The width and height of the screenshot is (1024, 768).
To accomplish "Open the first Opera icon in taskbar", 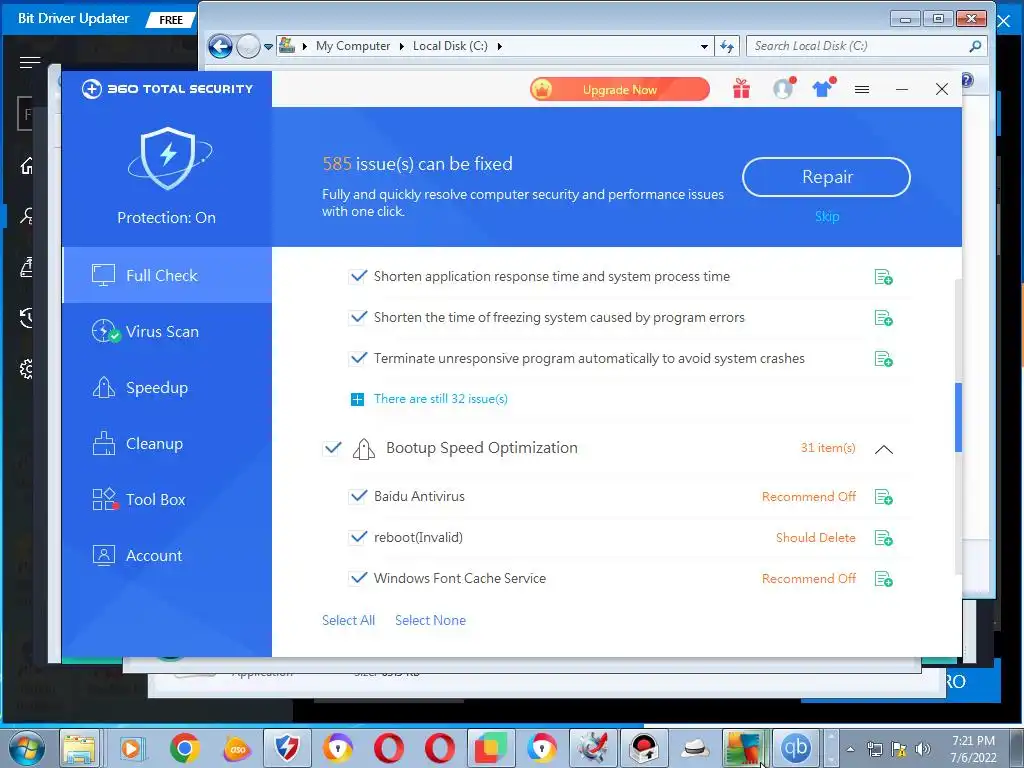I will 389,748.
